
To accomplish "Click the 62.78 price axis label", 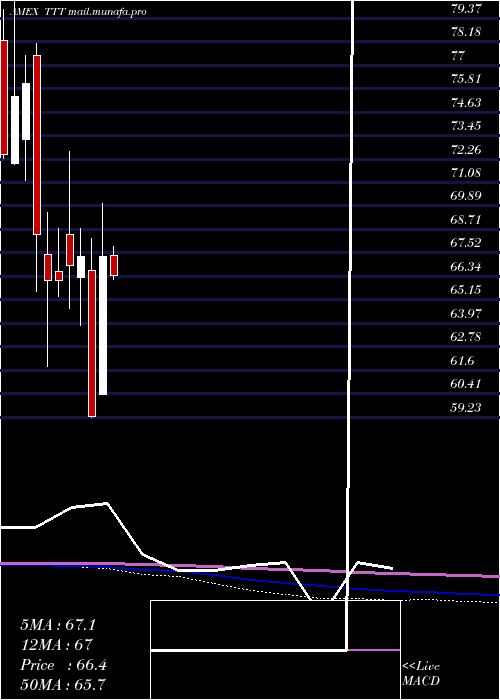I will click(466, 337).
